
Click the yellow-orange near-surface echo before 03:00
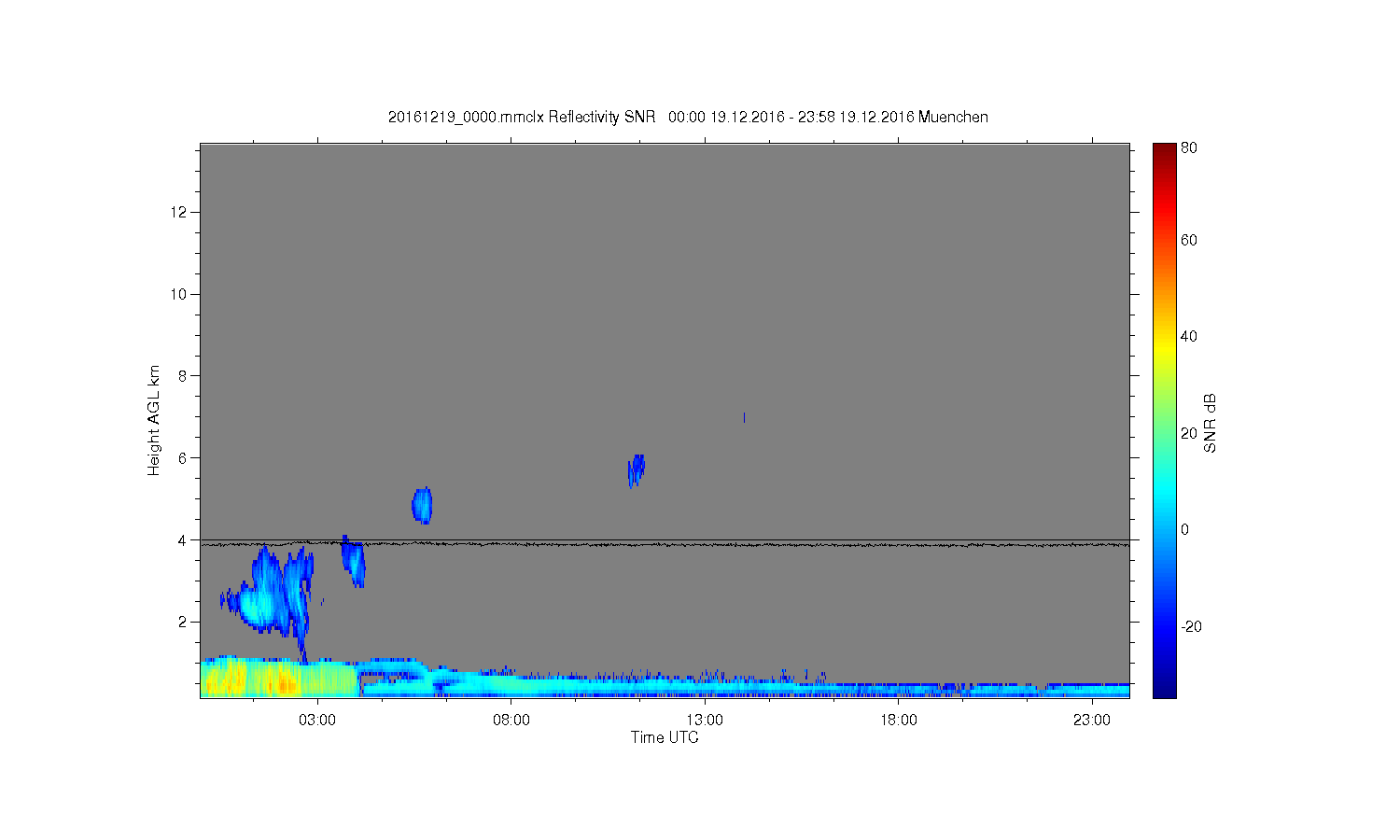(280, 679)
